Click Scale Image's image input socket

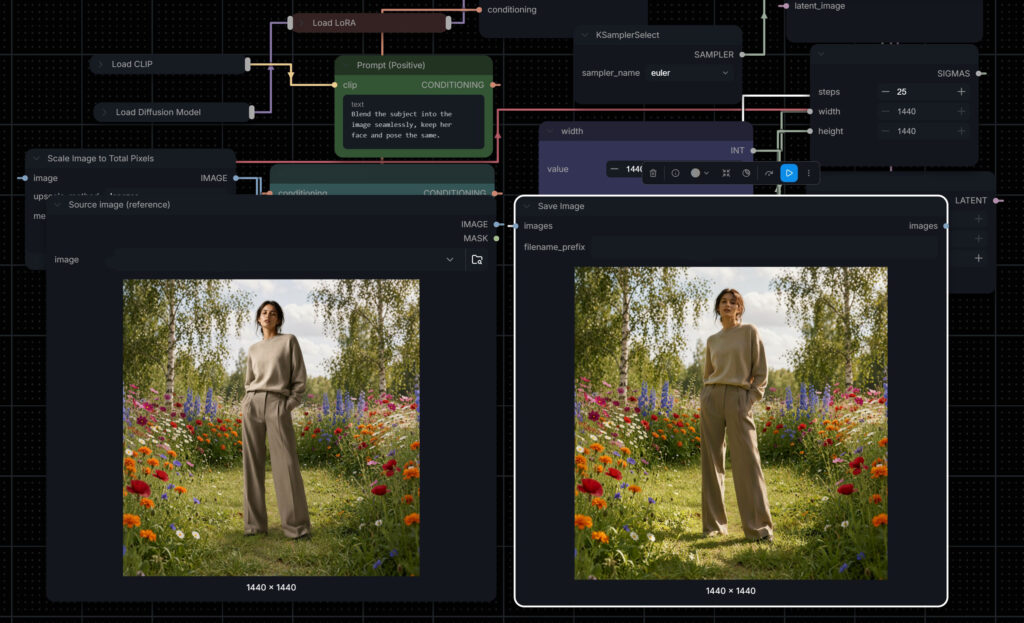tap(25, 178)
